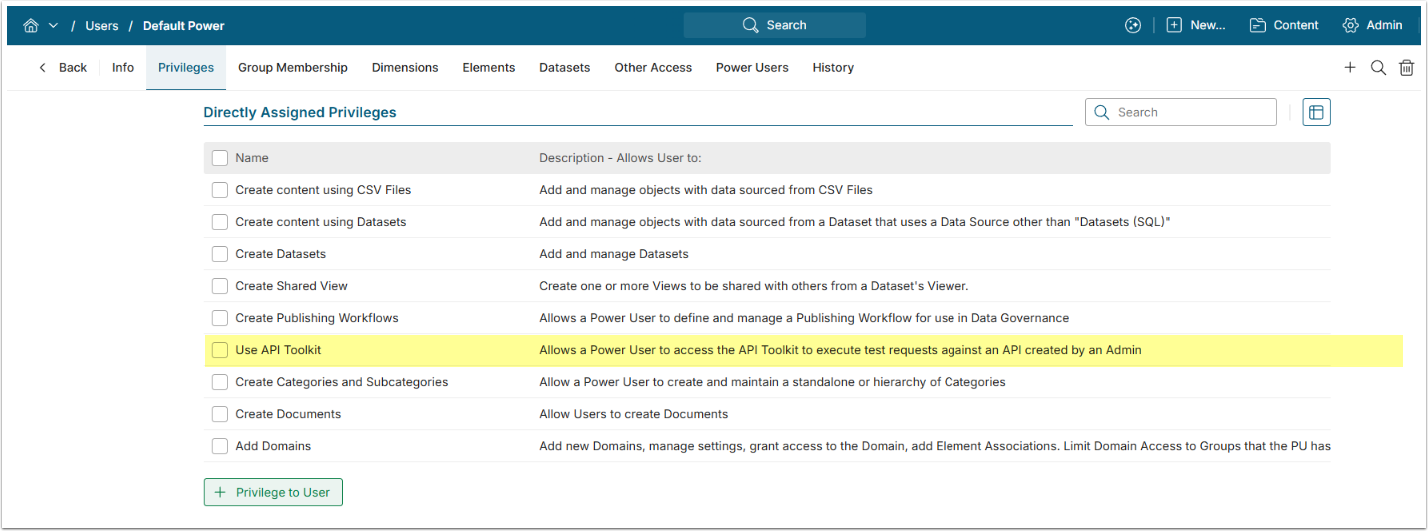Open the palette icon beside New

tap(1132, 25)
